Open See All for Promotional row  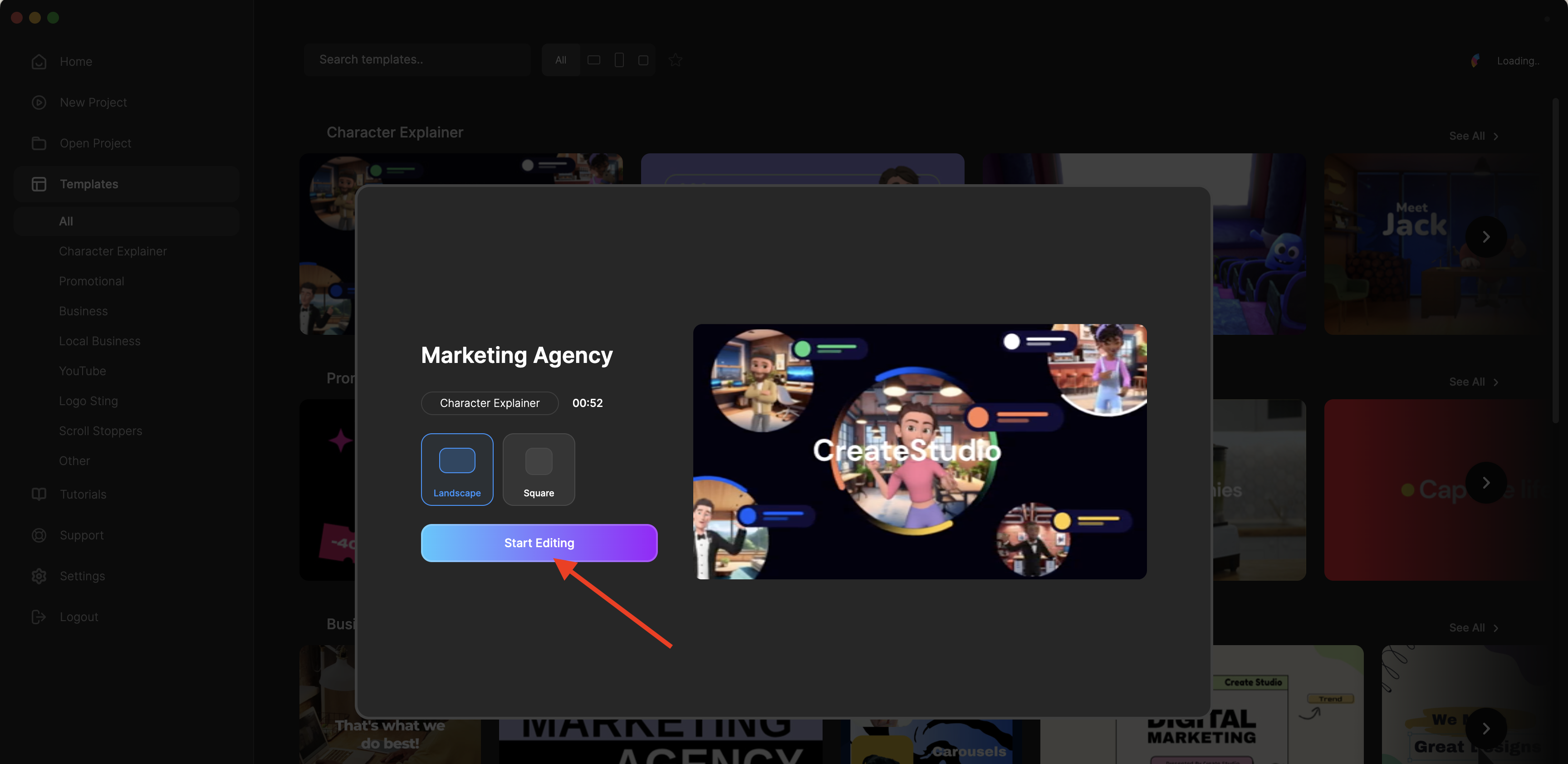pos(1473,382)
